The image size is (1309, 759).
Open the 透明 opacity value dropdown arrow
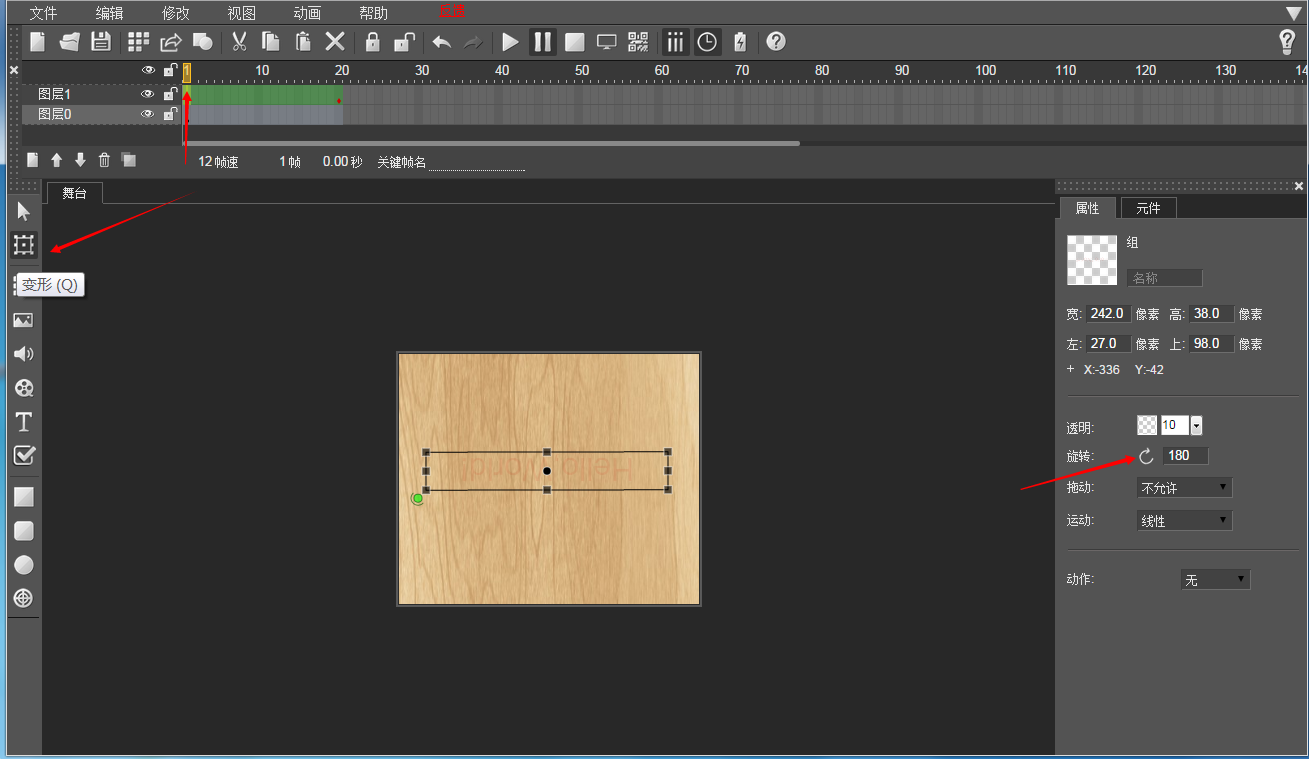(x=1196, y=426)
